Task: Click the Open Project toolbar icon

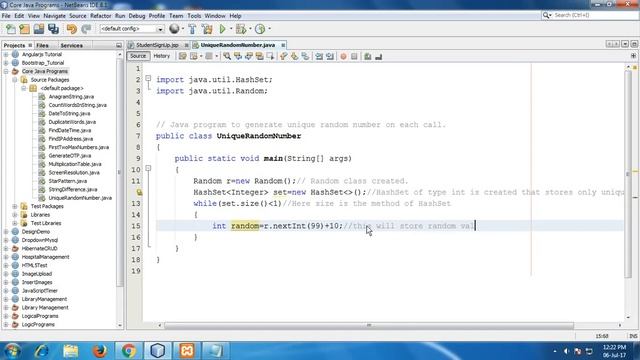Action: click(39, 29)
